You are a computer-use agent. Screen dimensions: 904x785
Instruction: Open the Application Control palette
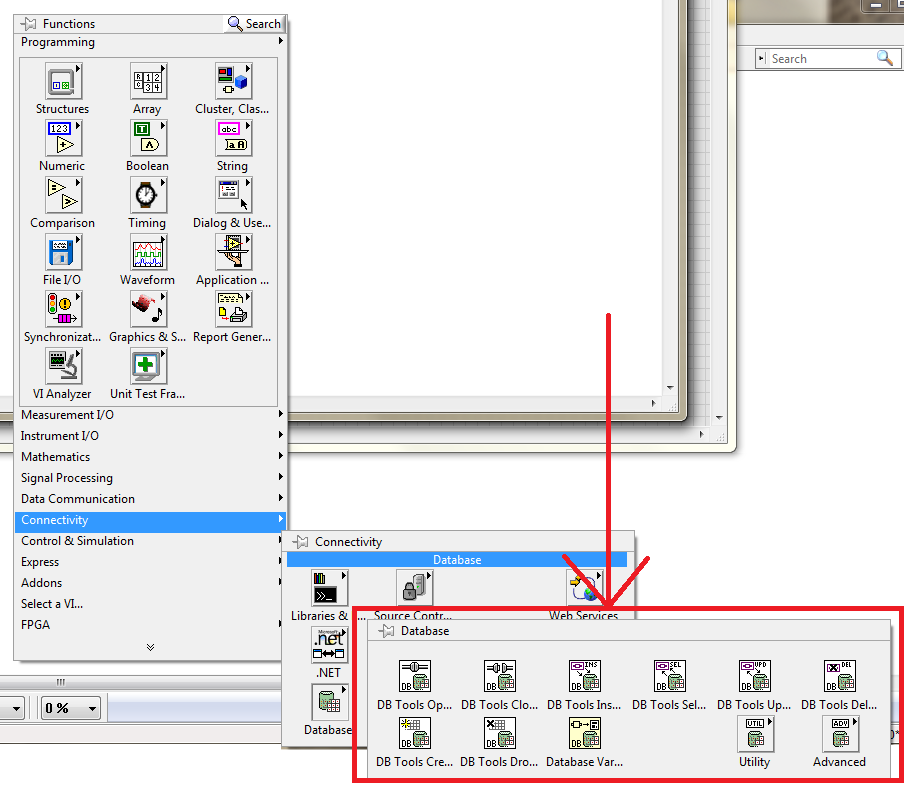233,252
